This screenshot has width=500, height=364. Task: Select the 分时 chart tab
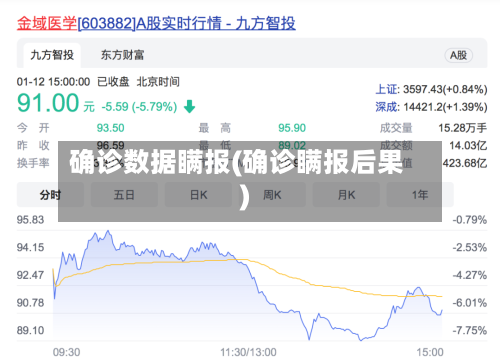[x=50, y=195]
